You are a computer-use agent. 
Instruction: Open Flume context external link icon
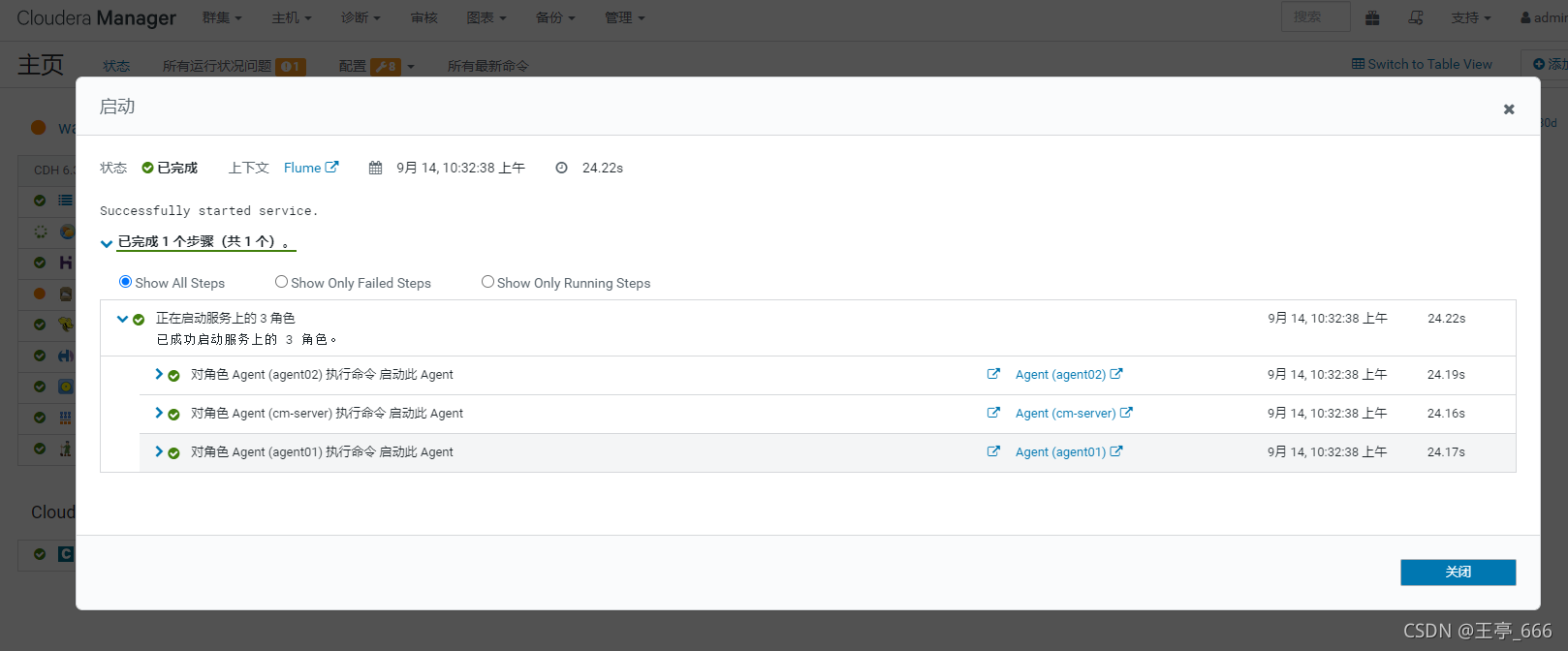(x=331, y=167)
